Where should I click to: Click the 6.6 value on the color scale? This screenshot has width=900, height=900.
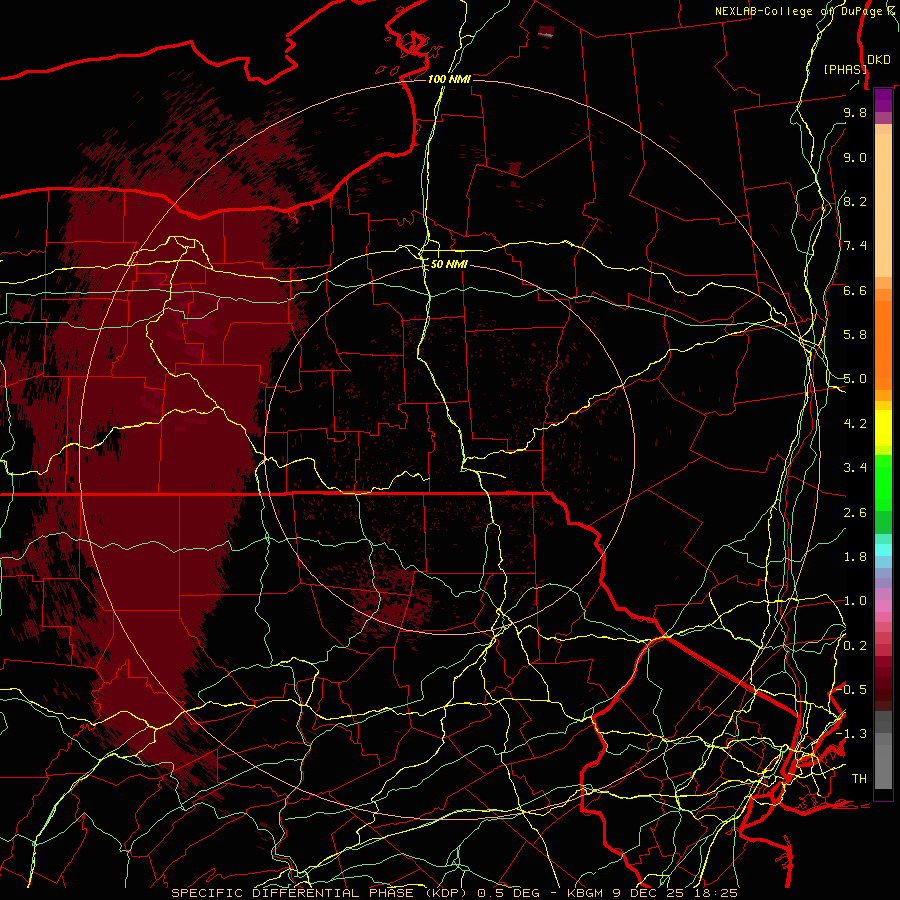click(855, 290)
